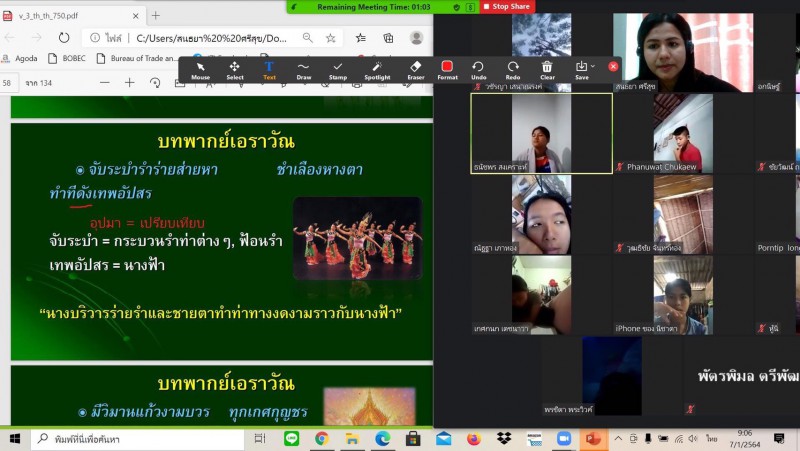Choose the Select annotation tool
Image resolution: width=800 pixels, height=451 pixels.
[x=235, y=69]
